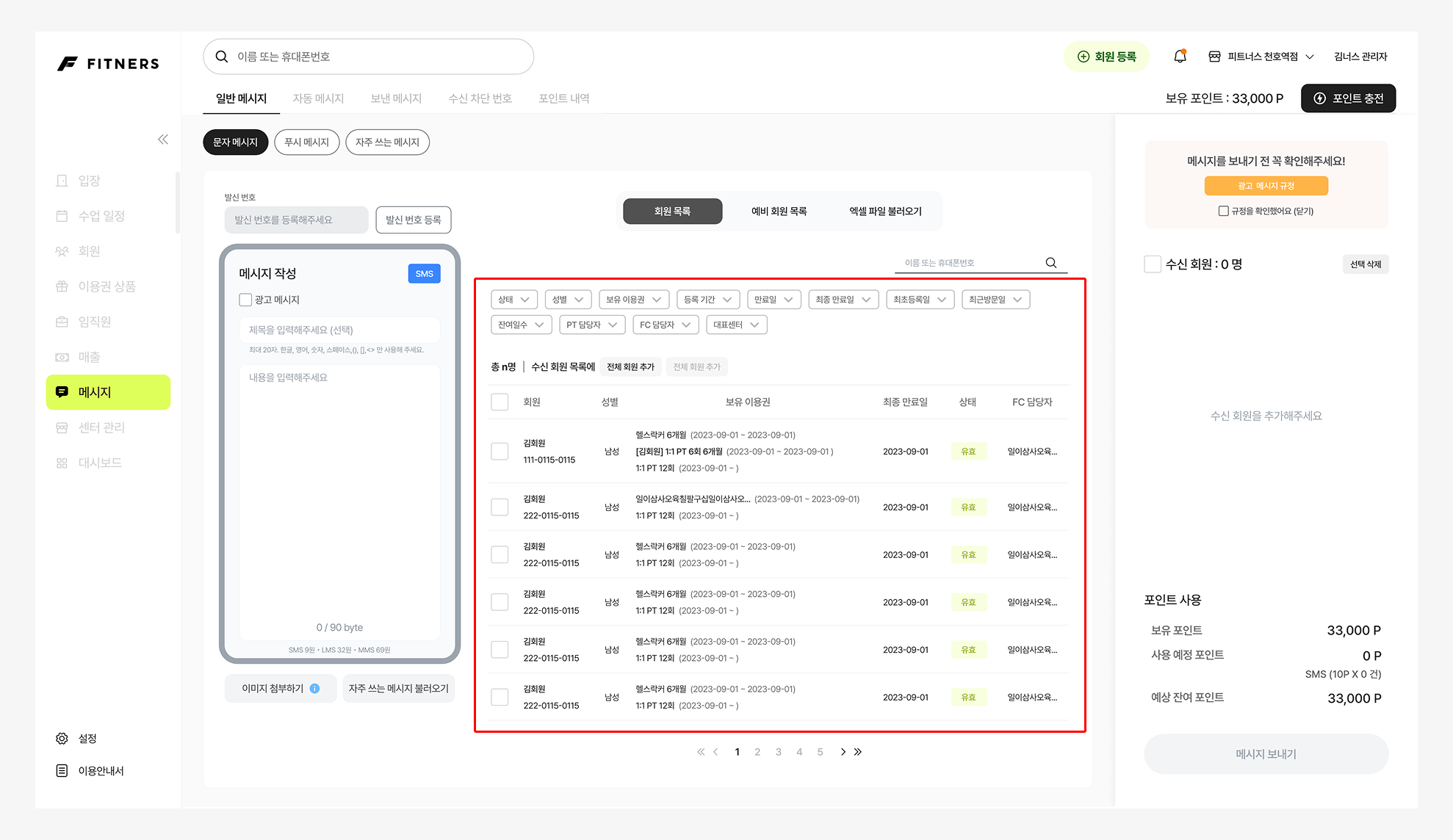The image size is (1453, 840).
Task: Go to page 3 in pagination
Action: [x=778, y=752]
